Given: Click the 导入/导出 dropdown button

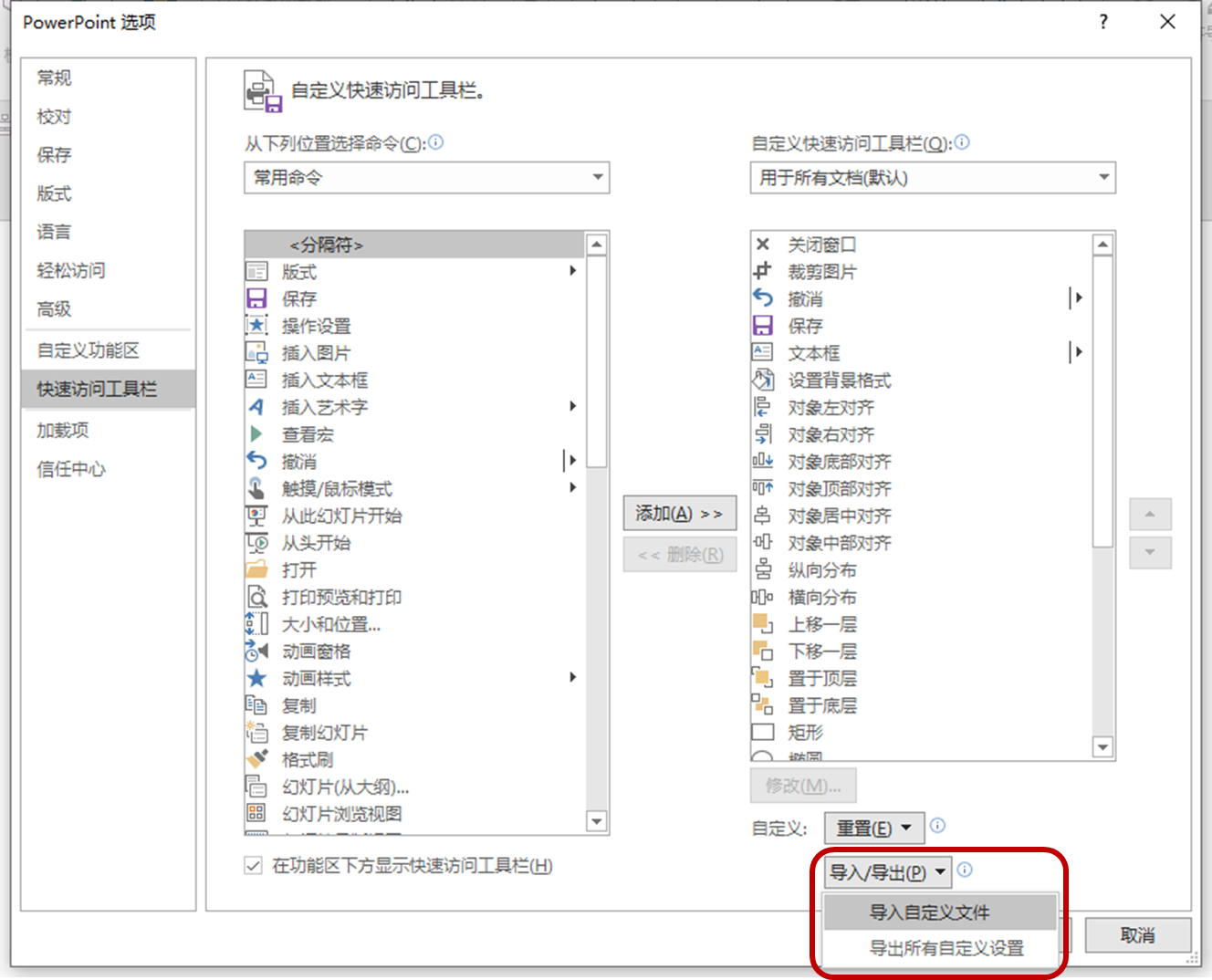Looking at the screenshot, I should tap(888, 872).
